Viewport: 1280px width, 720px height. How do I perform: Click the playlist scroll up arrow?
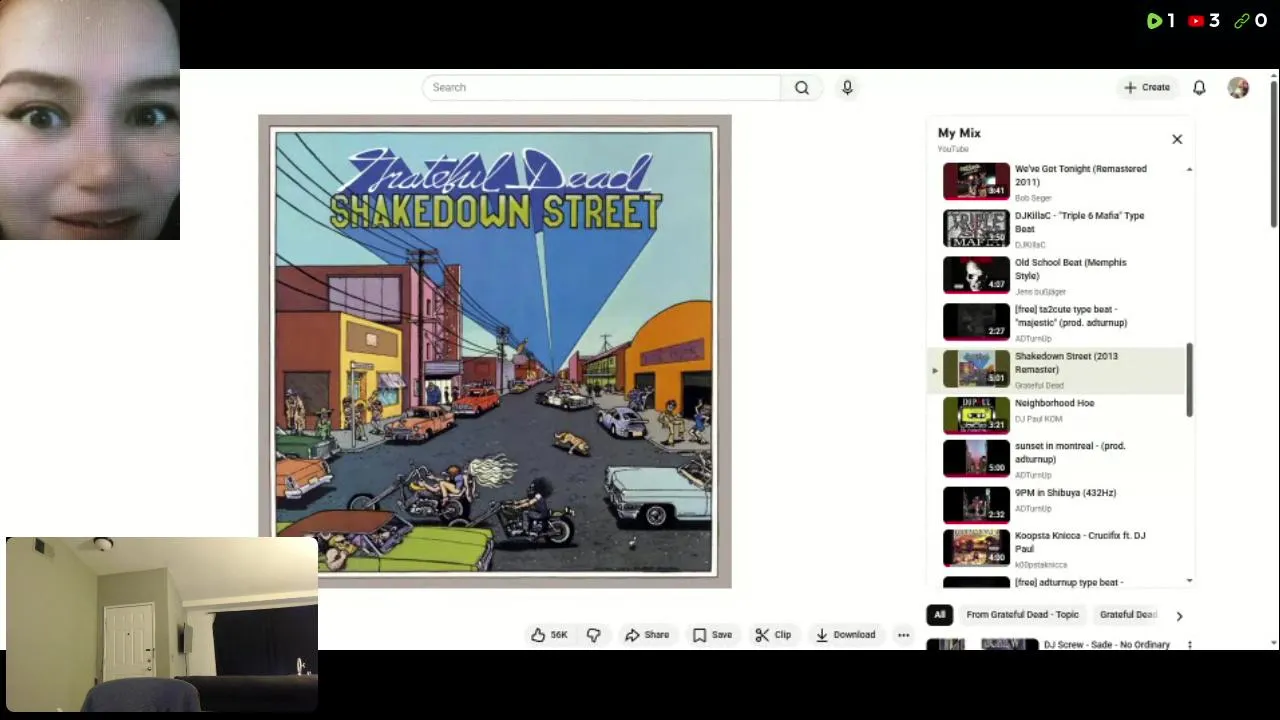tap(1189, 170)
